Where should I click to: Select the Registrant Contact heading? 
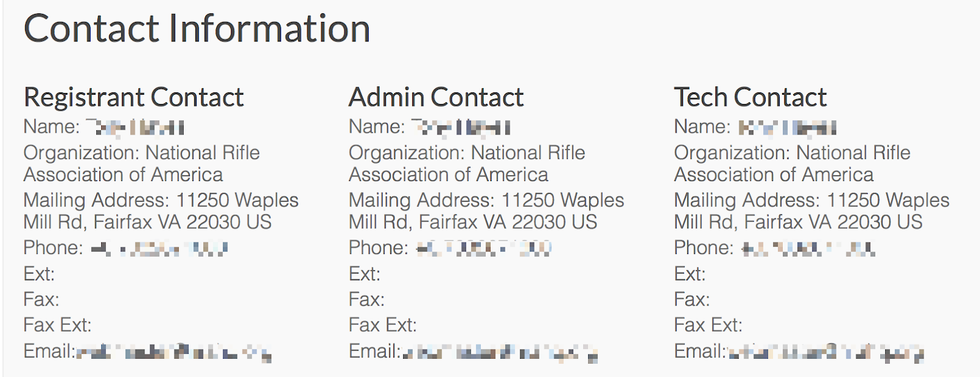(x=134, y=97)
